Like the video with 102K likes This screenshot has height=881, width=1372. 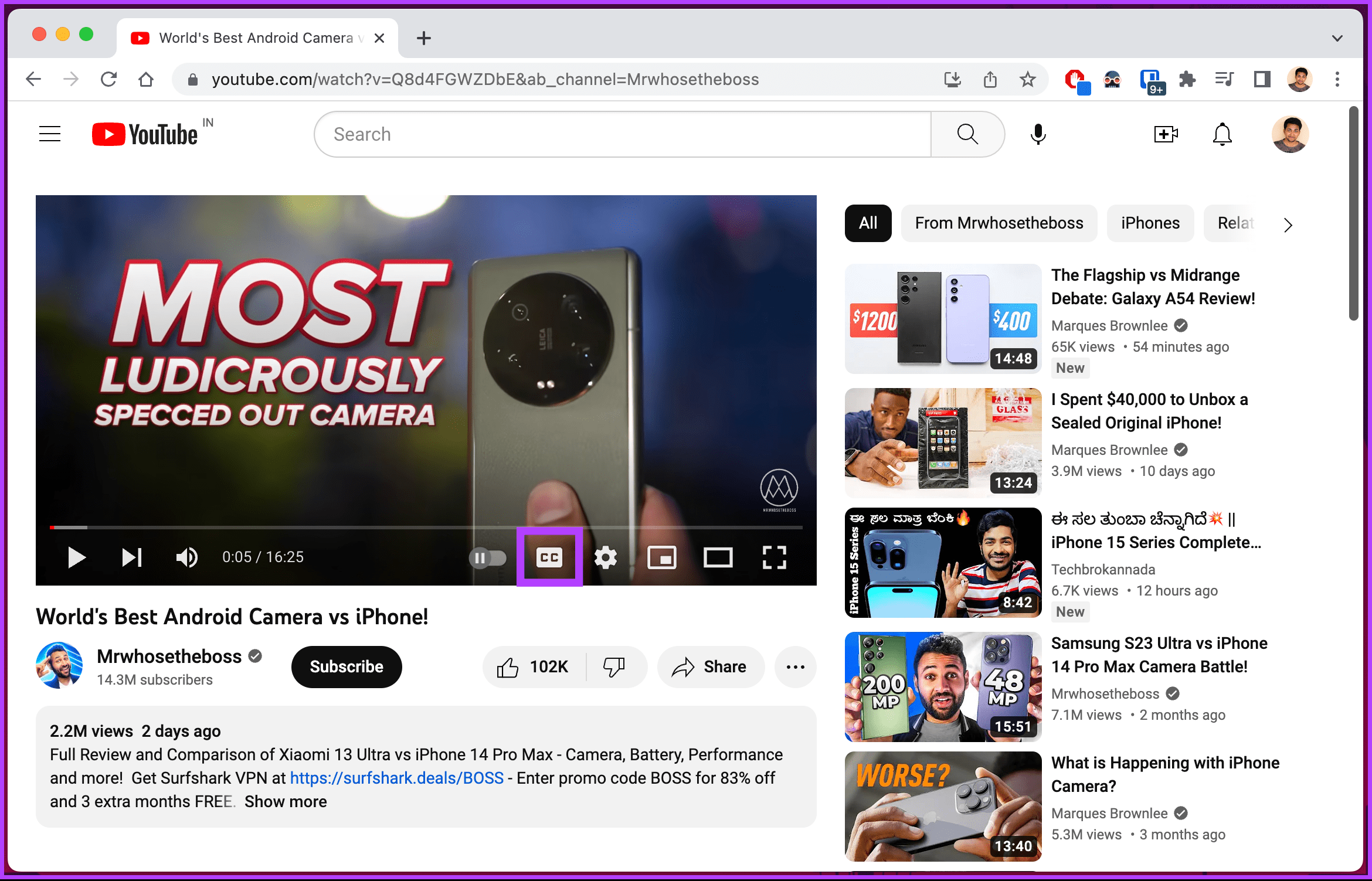coord(533,667)
